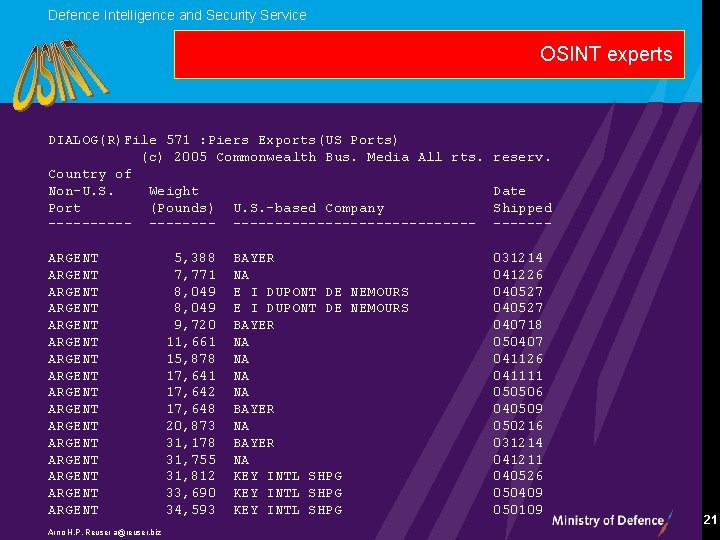
Task: Click BAYER in the 31,178 row
Action: pos(254,444)
